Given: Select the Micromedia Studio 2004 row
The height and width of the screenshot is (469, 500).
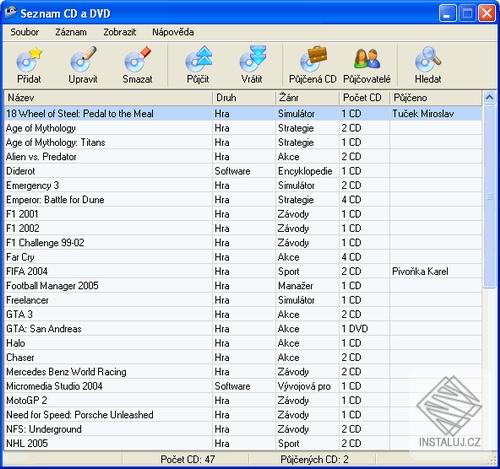Looking at the screenshot, I should [243, 386].
